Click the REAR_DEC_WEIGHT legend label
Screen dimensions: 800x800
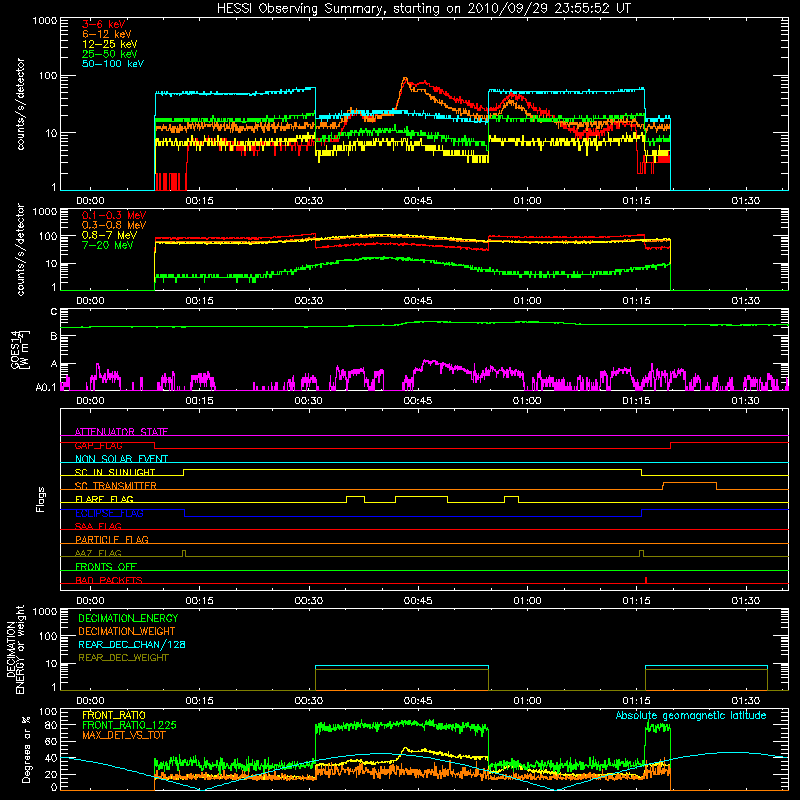click(123, 658)
